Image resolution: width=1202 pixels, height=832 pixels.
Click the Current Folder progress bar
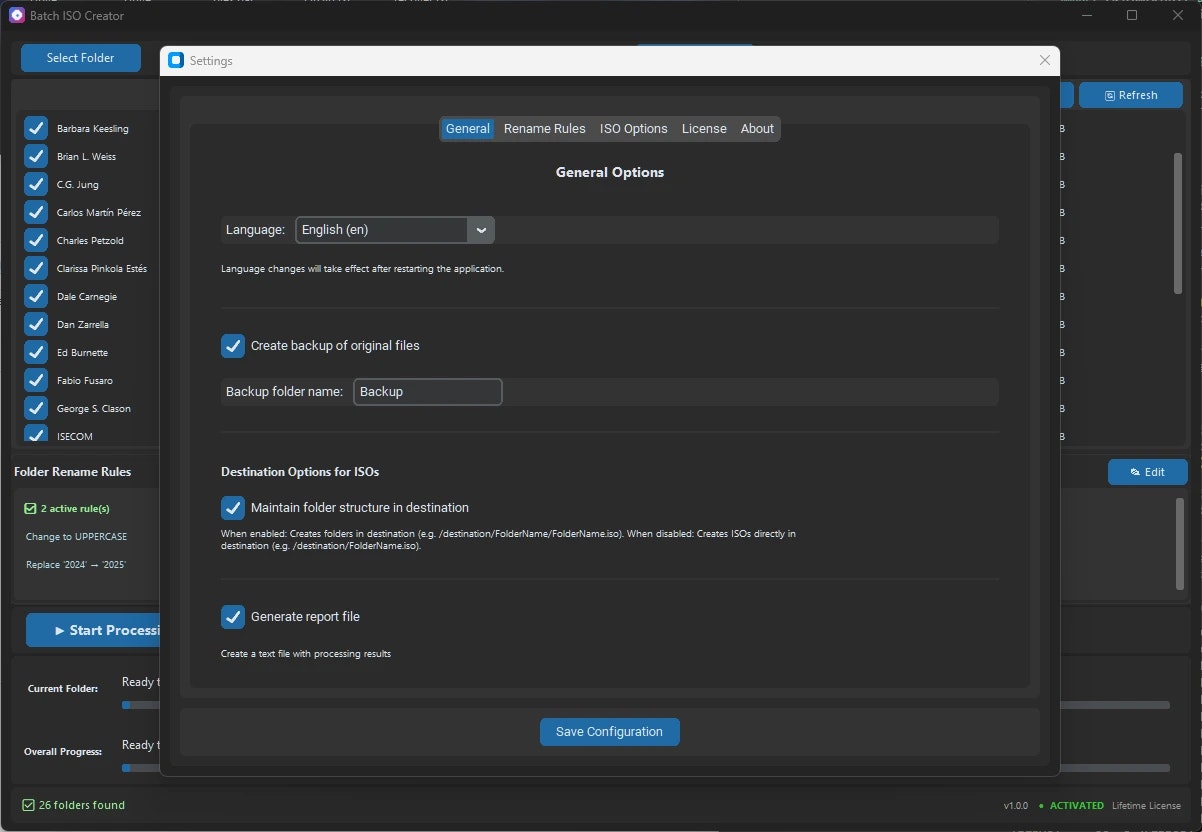[x=1115, y=705]
